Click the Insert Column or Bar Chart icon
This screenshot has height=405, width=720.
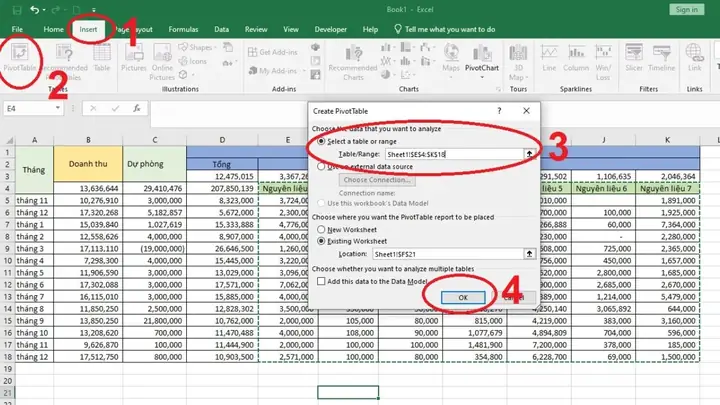(x=386, y=47)
